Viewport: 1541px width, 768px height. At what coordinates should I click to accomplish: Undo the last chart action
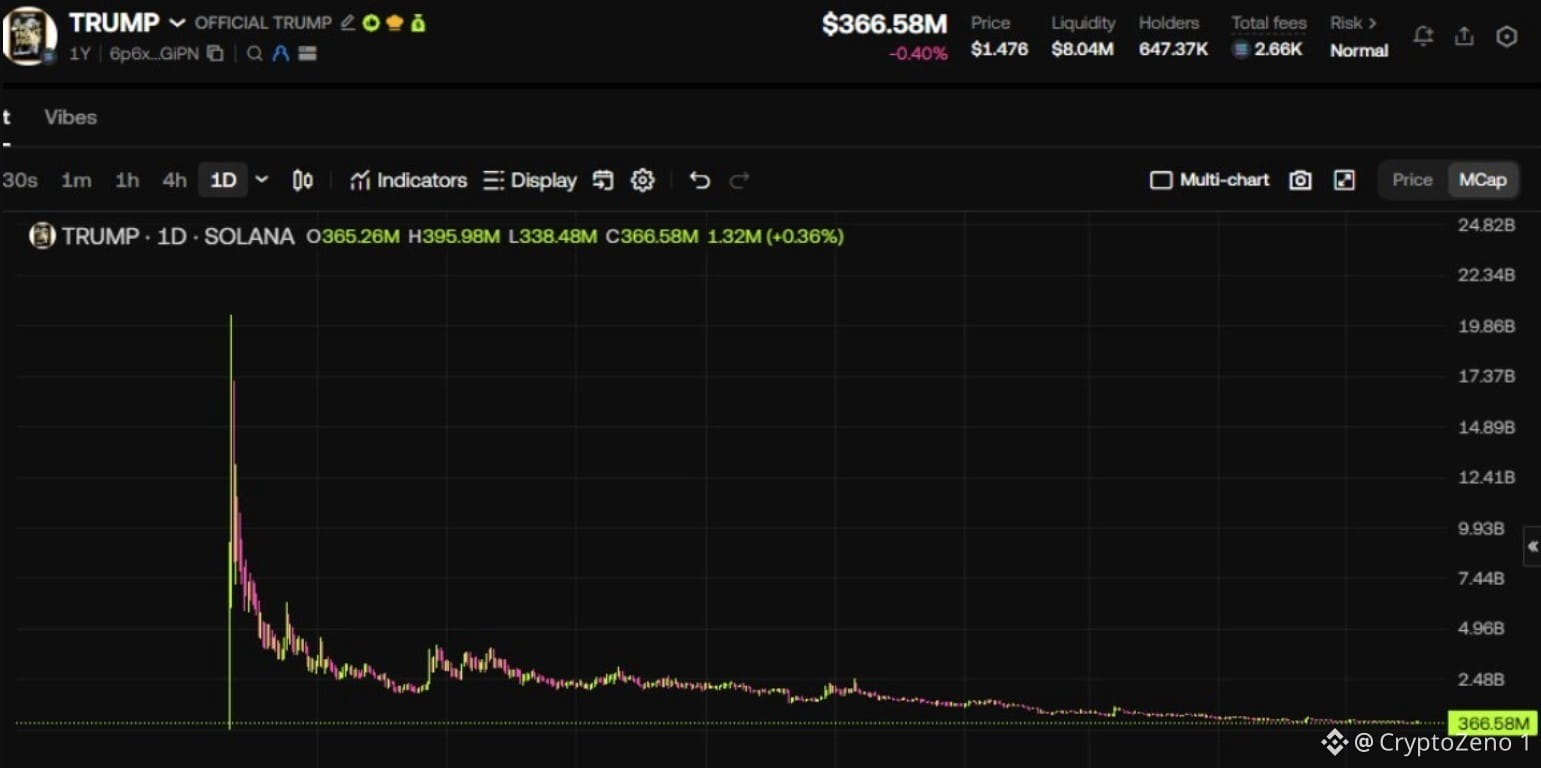[x=700, y=180]
